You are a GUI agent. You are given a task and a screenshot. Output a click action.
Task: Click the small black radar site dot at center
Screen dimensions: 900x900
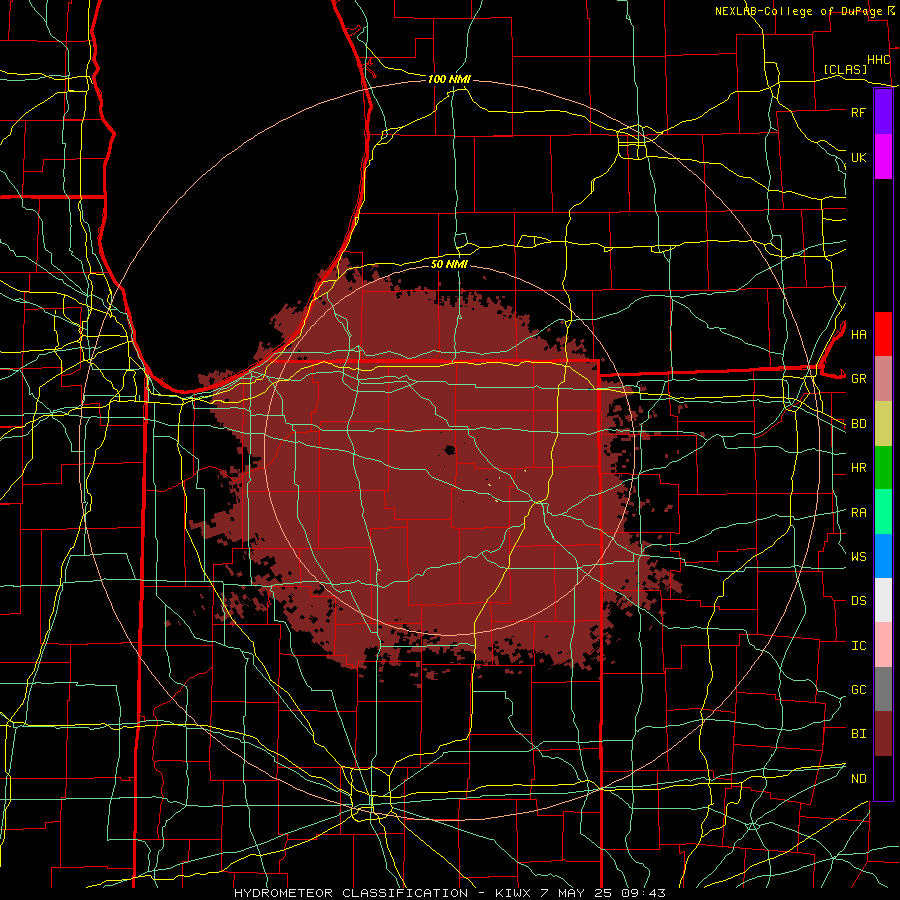(x=449, y=449)
